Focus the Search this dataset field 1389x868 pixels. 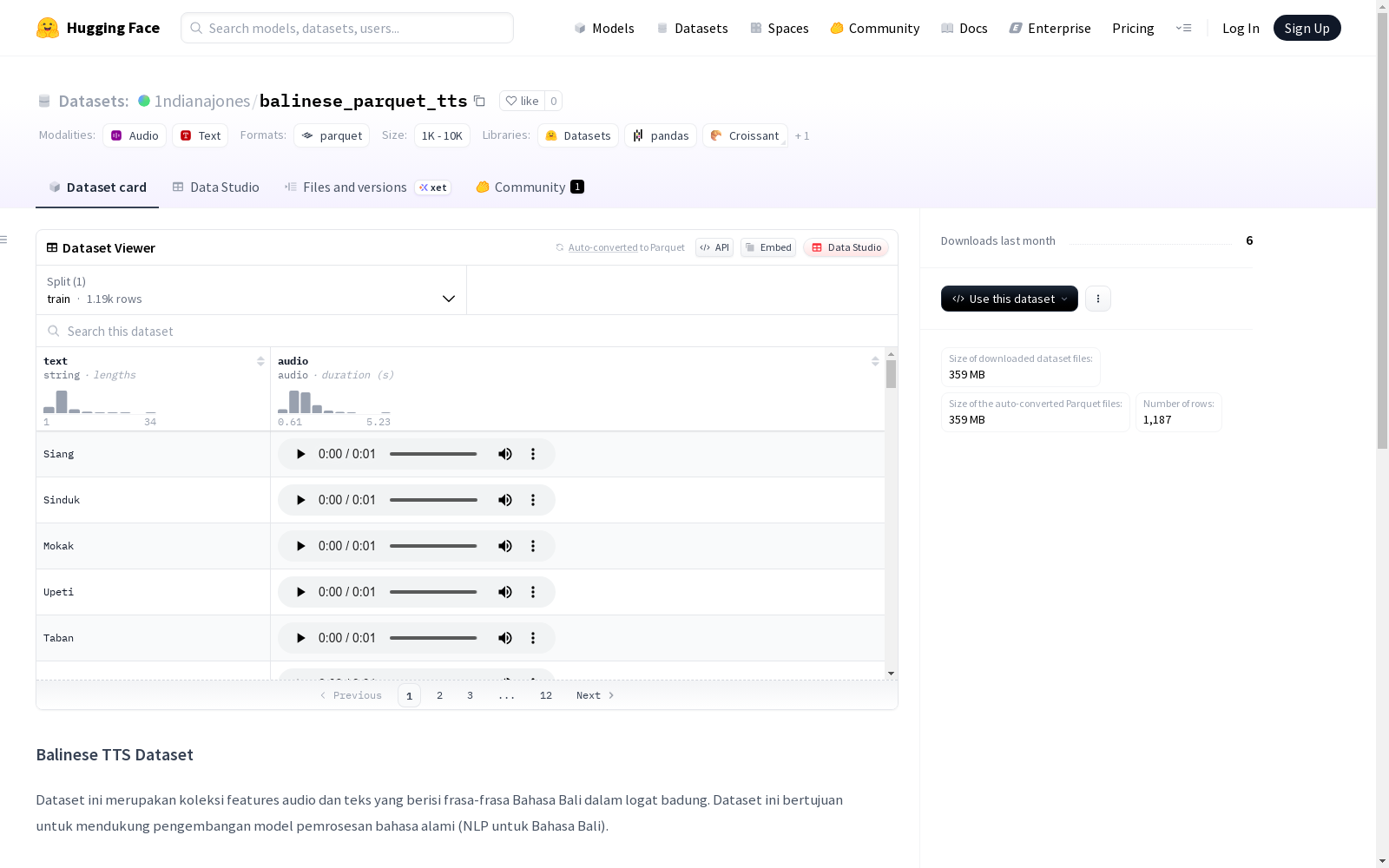click(467, 331)
